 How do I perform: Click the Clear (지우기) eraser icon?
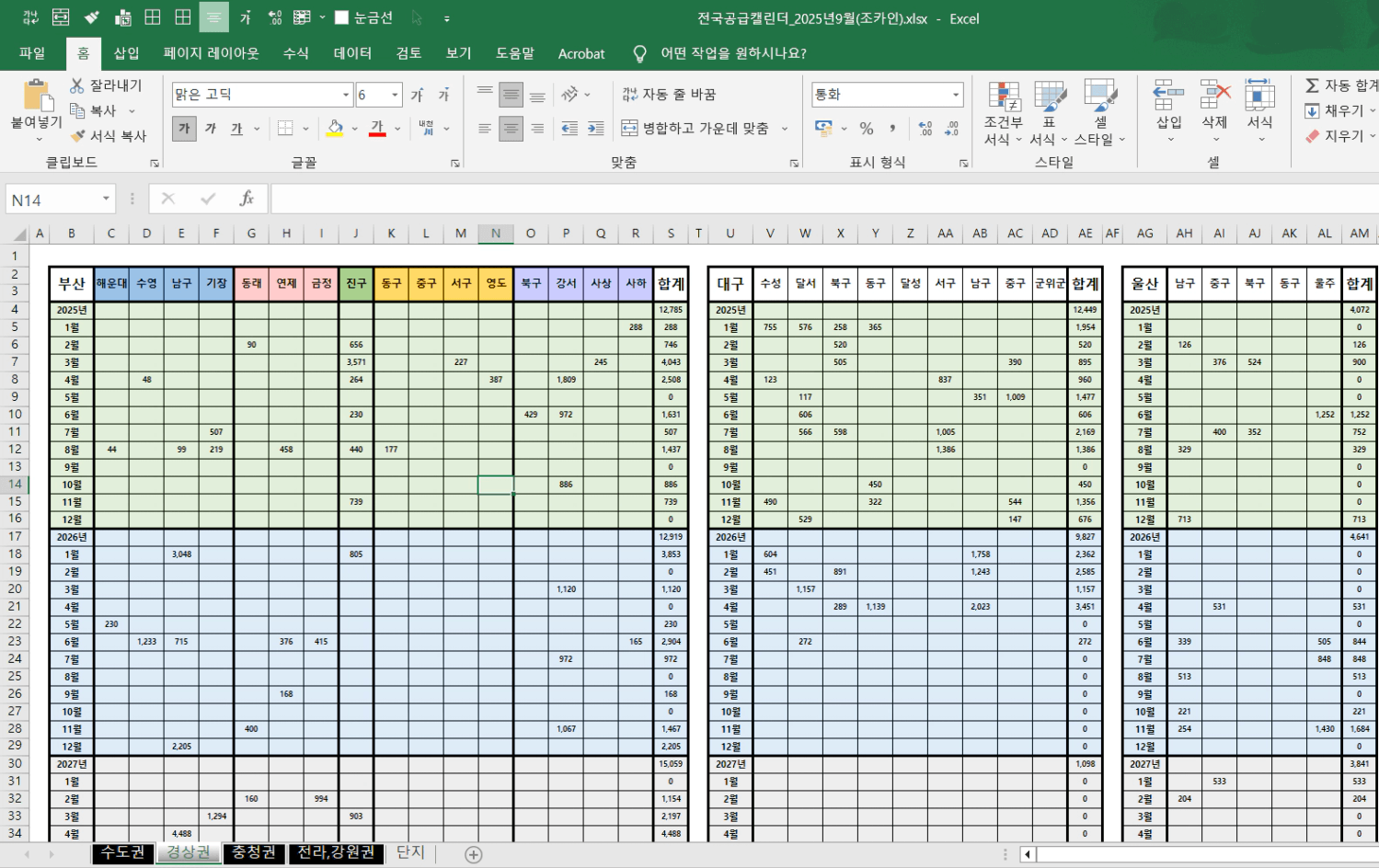pos(1313,136)
